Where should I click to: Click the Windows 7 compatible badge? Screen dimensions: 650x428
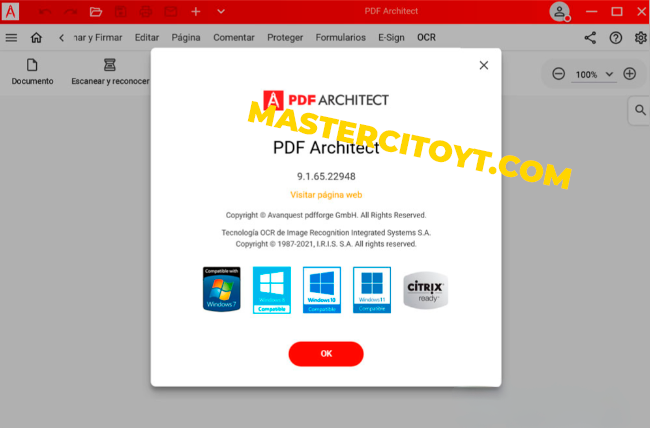[221, 289]
